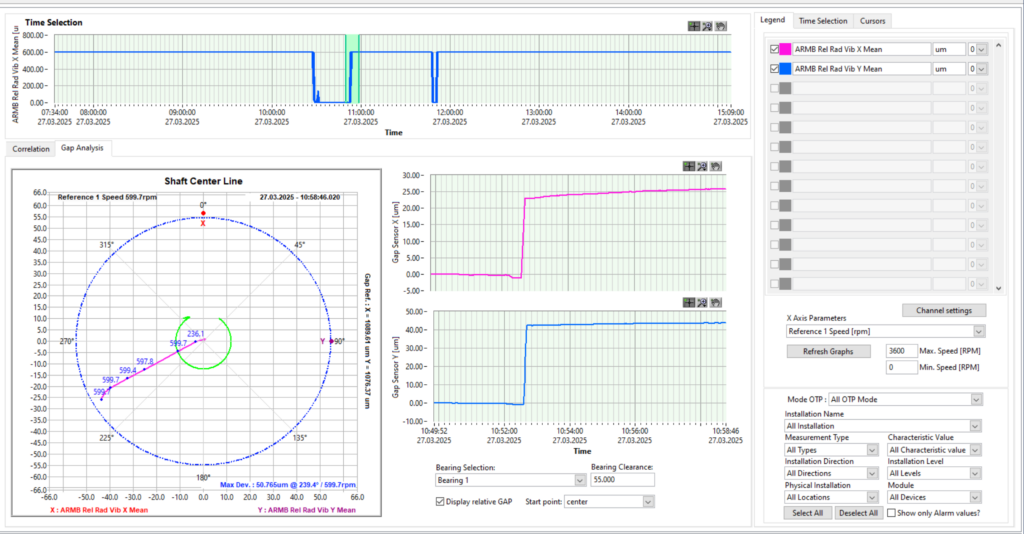This screenshot has width=1024, height=534.
Task: Expand the Bearing Selection dropdown
Action: pyautogui.click(x=511, y=480)
